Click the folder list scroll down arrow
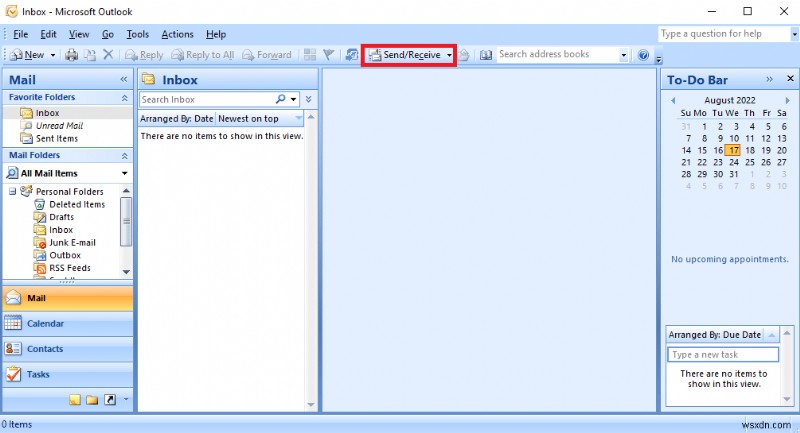 (x=126, y=272)
